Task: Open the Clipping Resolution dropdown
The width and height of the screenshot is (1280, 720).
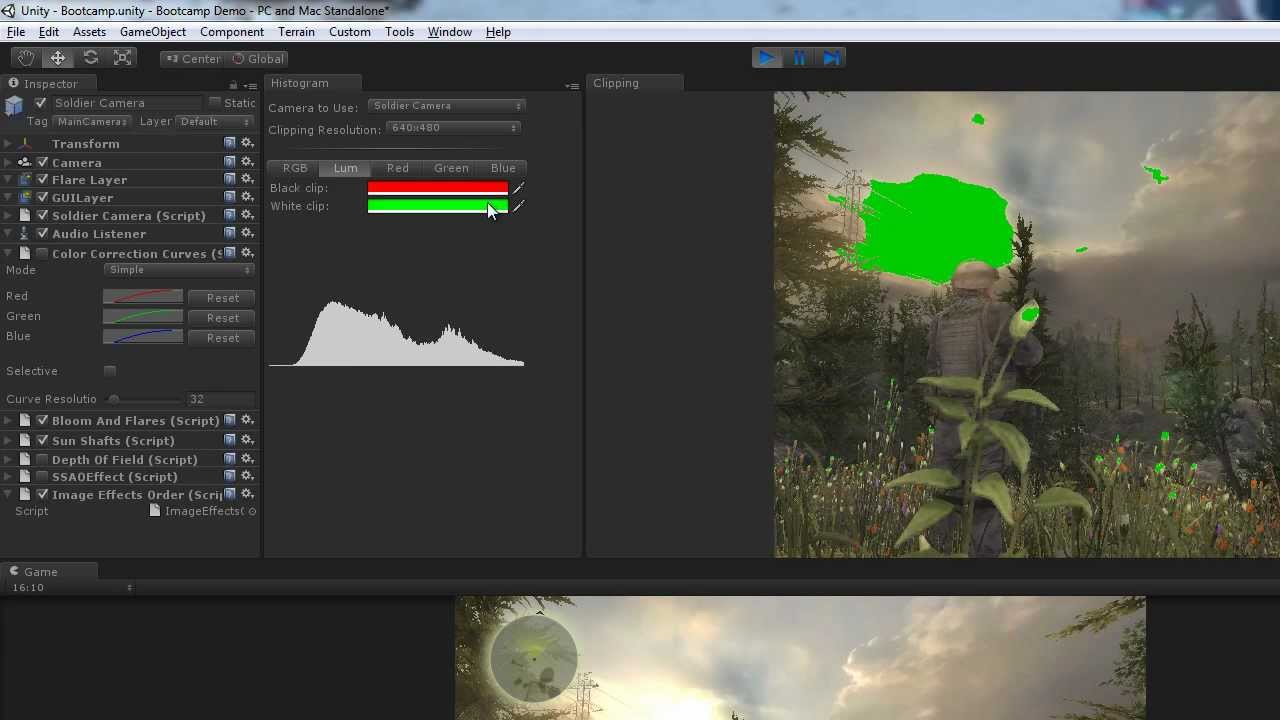Action: (452, 127)
